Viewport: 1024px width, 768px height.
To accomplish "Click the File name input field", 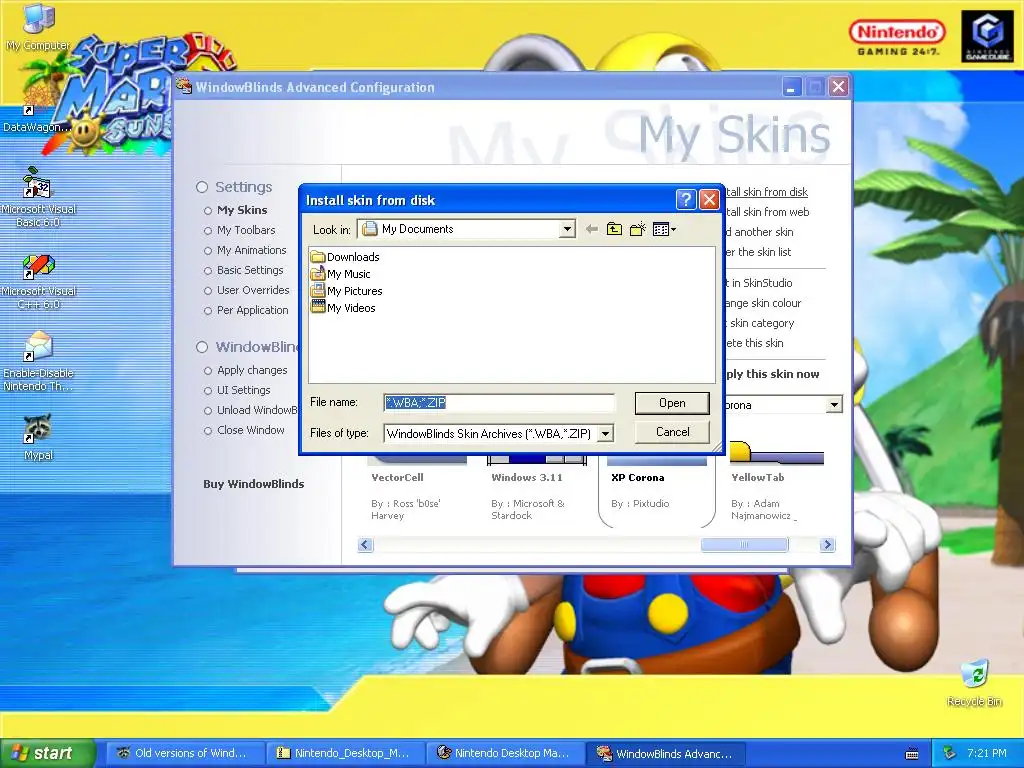I will (x=499, y=403).
